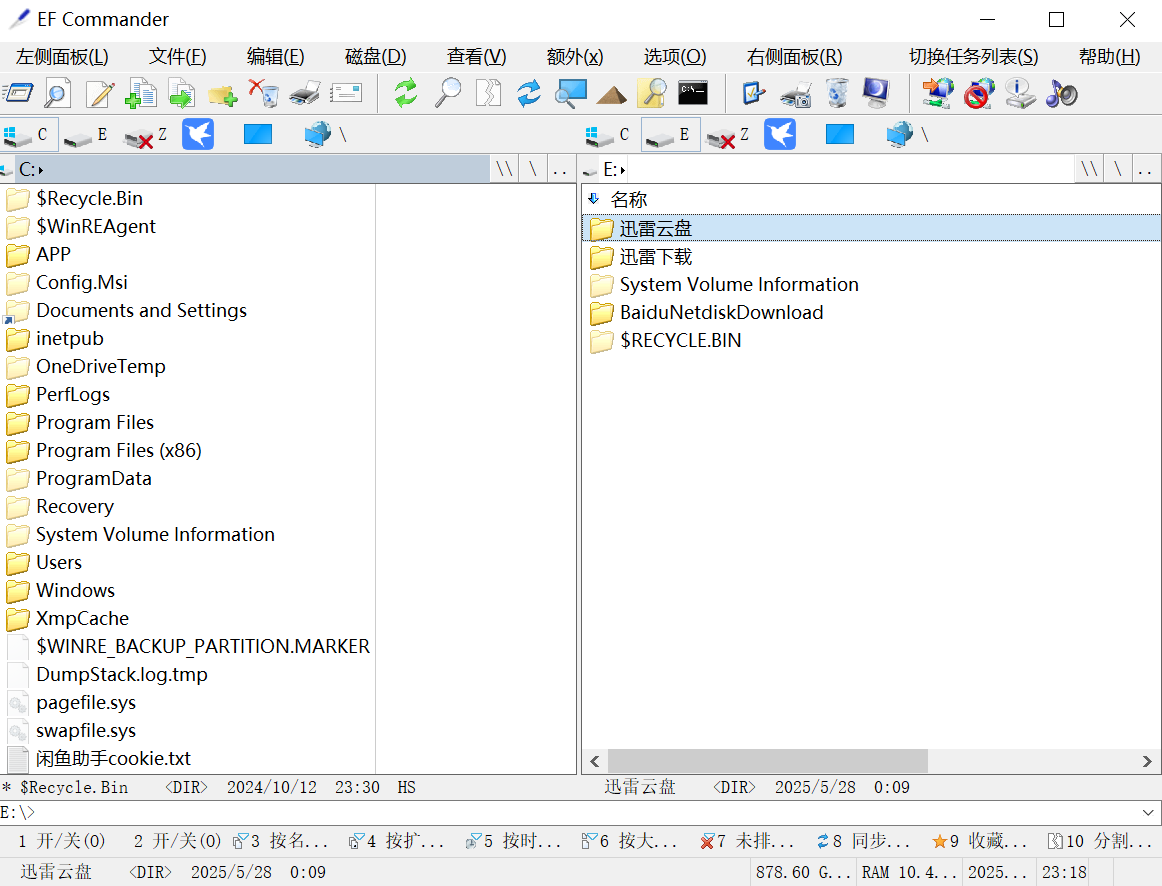The height and width of the screenshot is (886, 1162).
Task: Open the 选项(O) menu
Action: pos(675,57)
